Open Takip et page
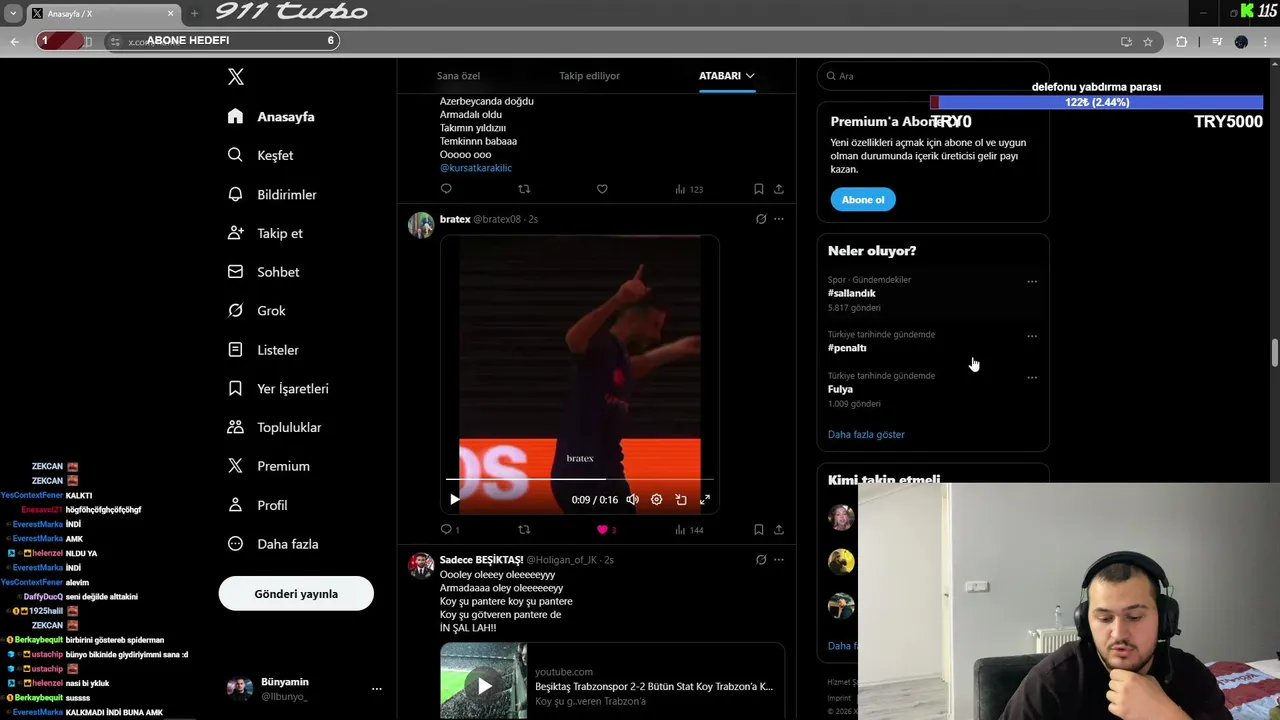 click(x=265, y=233)
